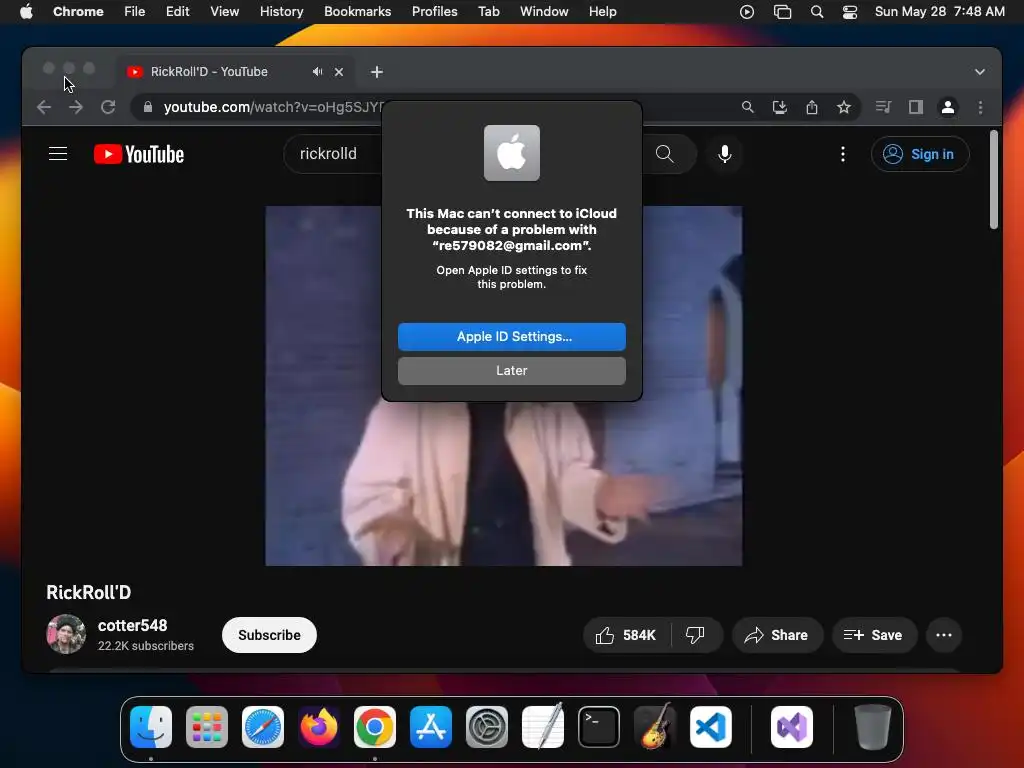Launch GarageBand from the Dock
Screen dimensions: 1024x768
[x=655, y=727]
